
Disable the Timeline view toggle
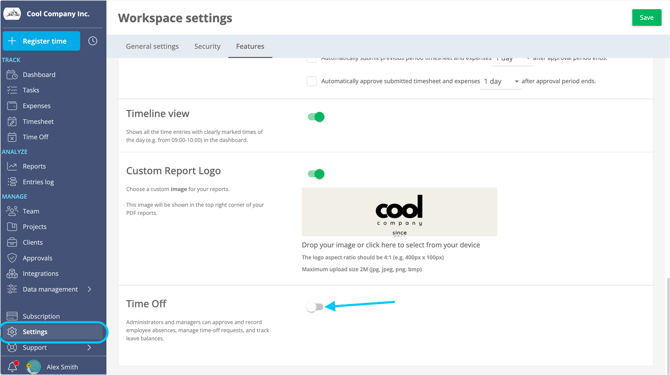coord(316,117)
